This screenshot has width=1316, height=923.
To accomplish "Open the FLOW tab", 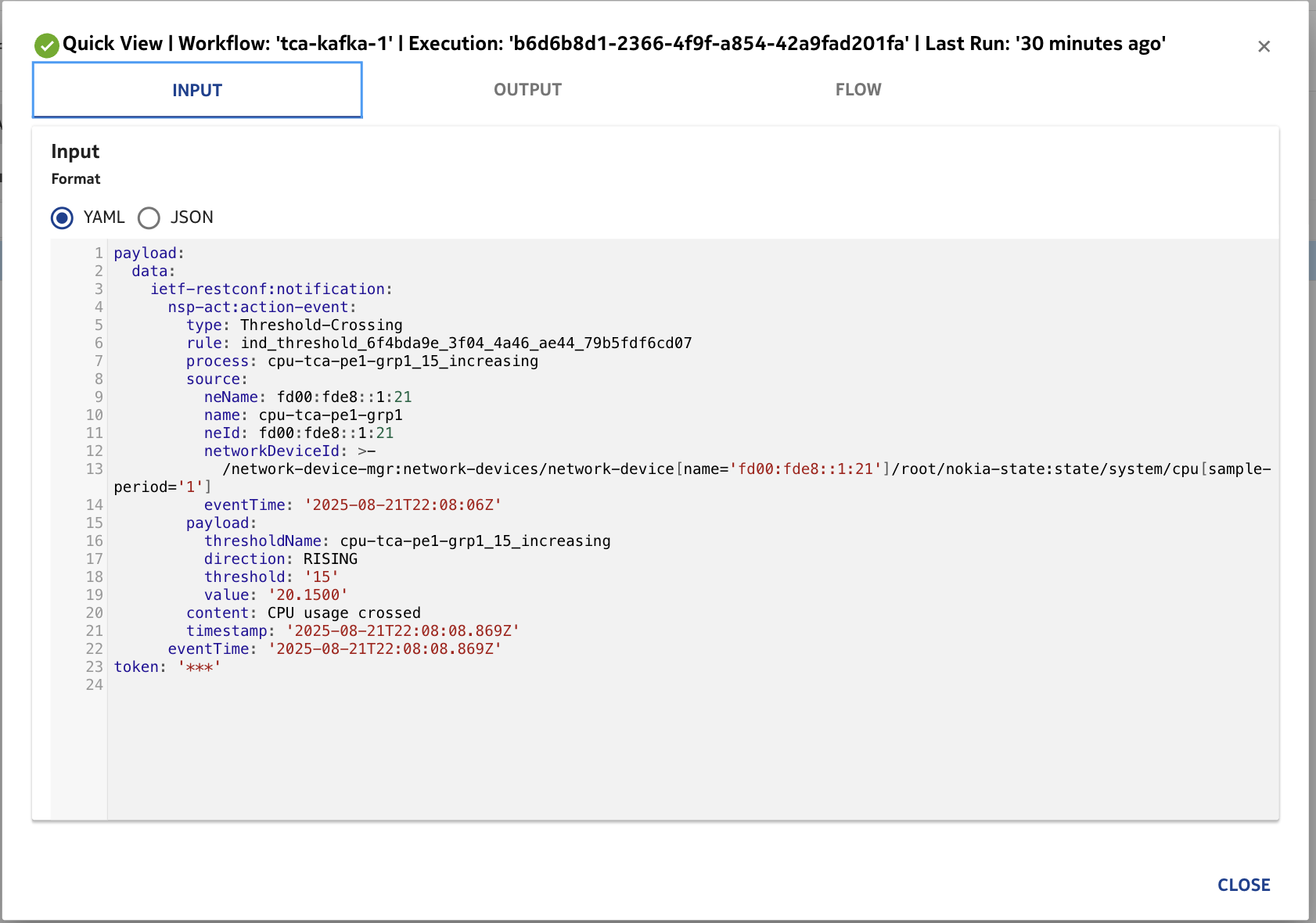I will (858, 90).
